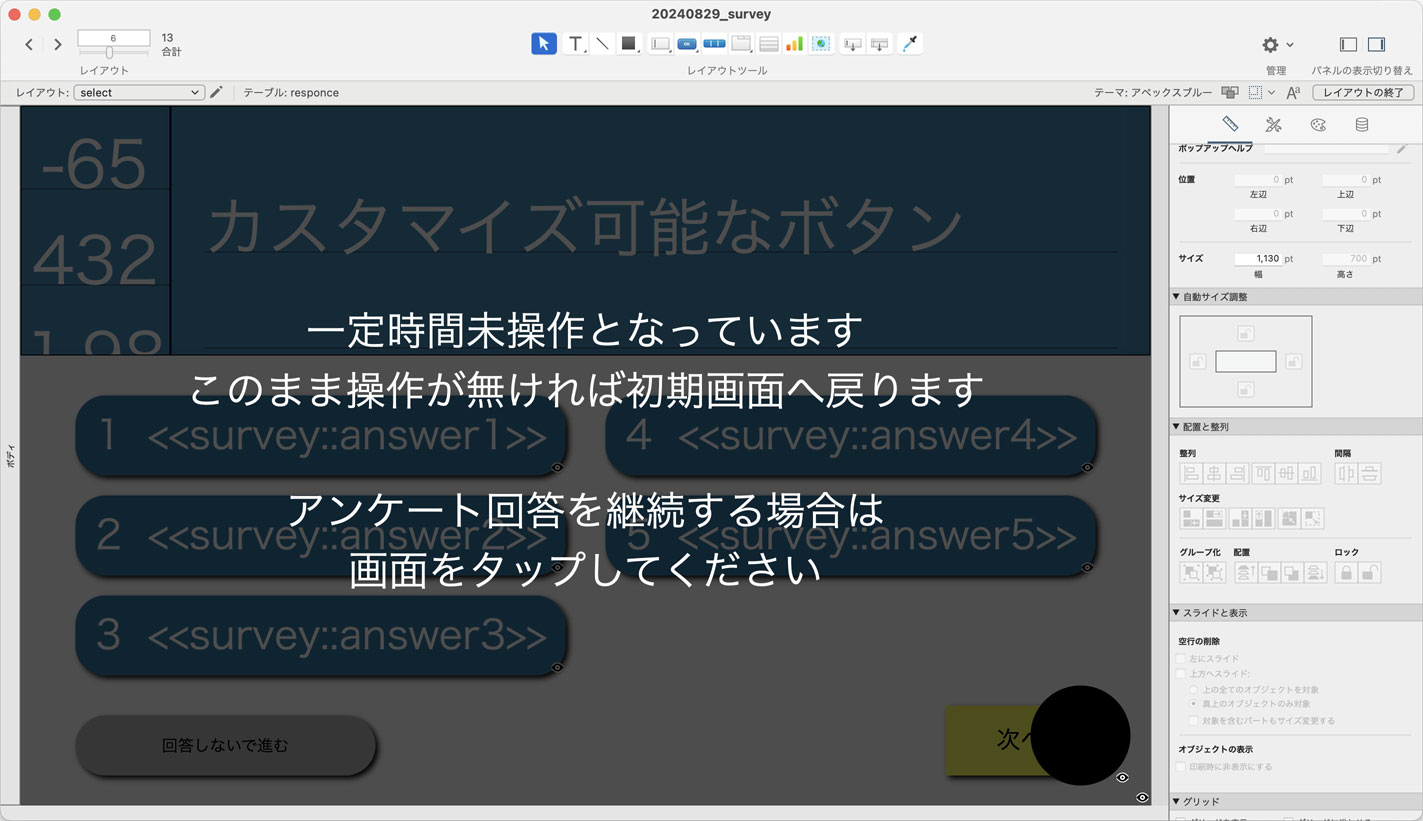
Task: Click the unlock object icon
Action: click(x=1370, y=573)
